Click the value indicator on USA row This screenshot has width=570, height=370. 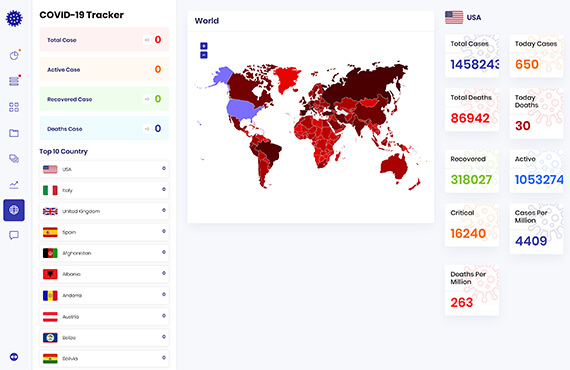tap(164, 168)
